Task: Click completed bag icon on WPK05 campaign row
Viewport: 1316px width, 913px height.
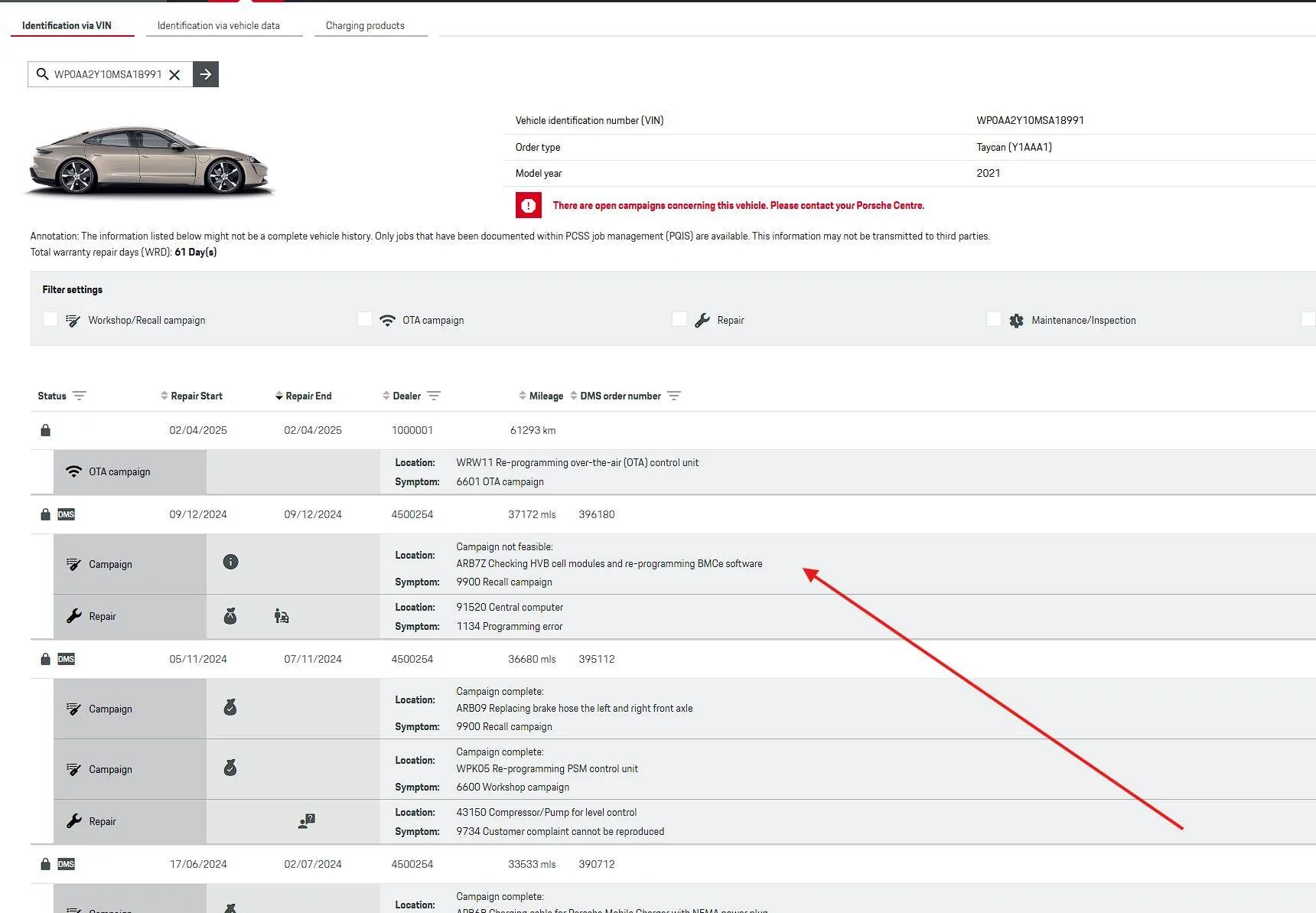Action: pyautogui.click(x=230, y=768)
